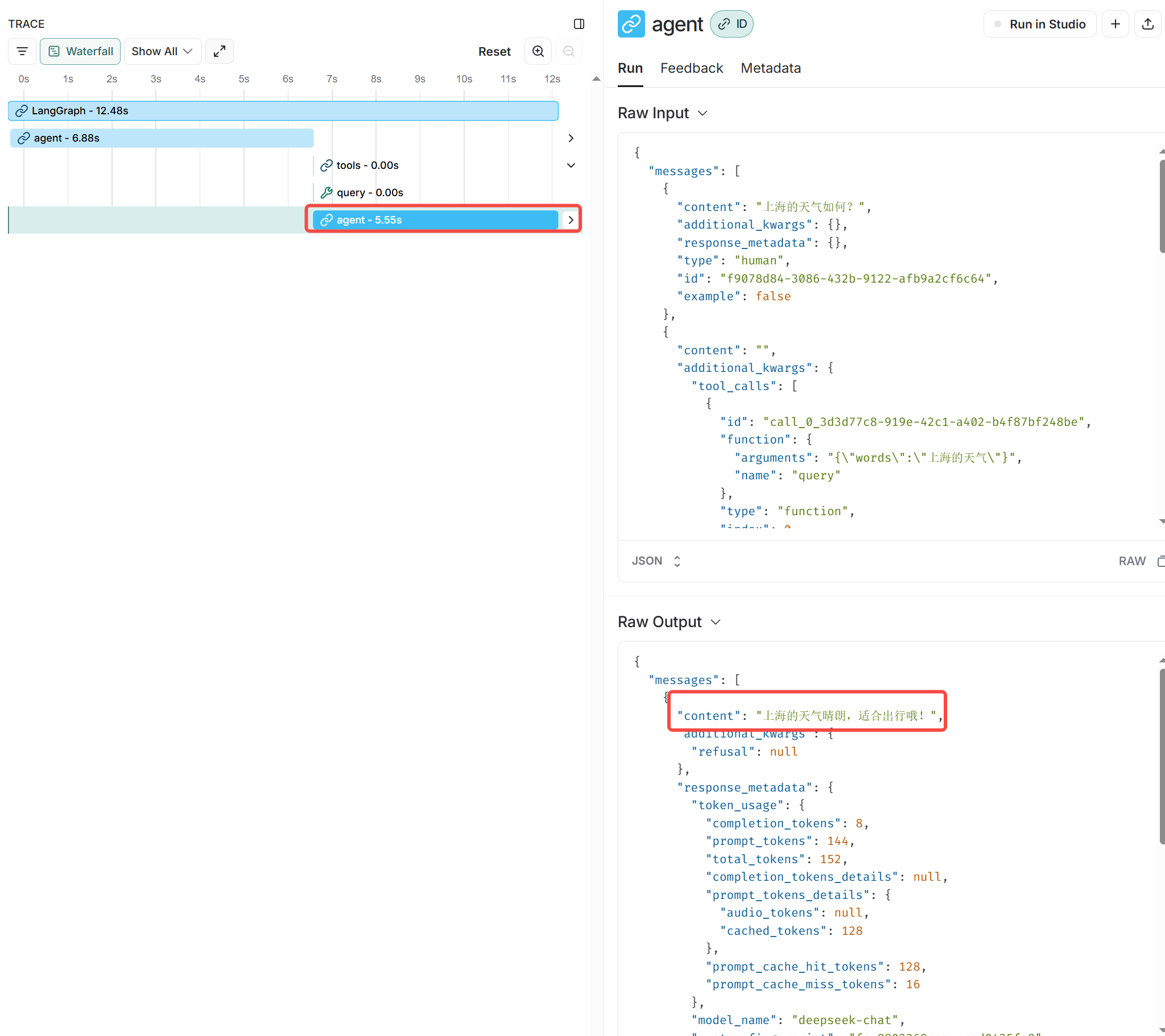
Task: Click the plus icon beside Run in Studio
Action: (1115, 24)
